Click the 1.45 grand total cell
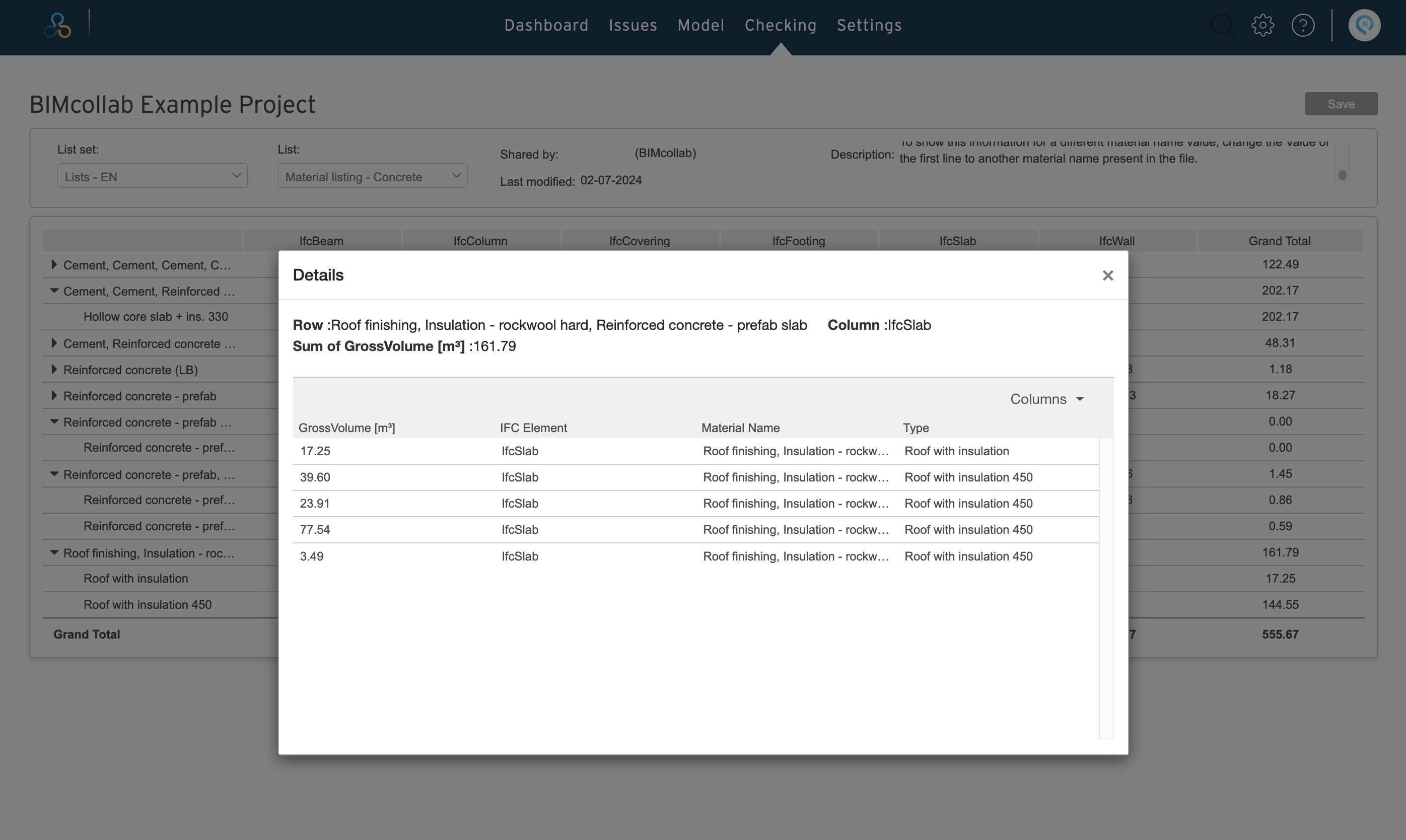The image size is (1406, 840). point(1280,474)
